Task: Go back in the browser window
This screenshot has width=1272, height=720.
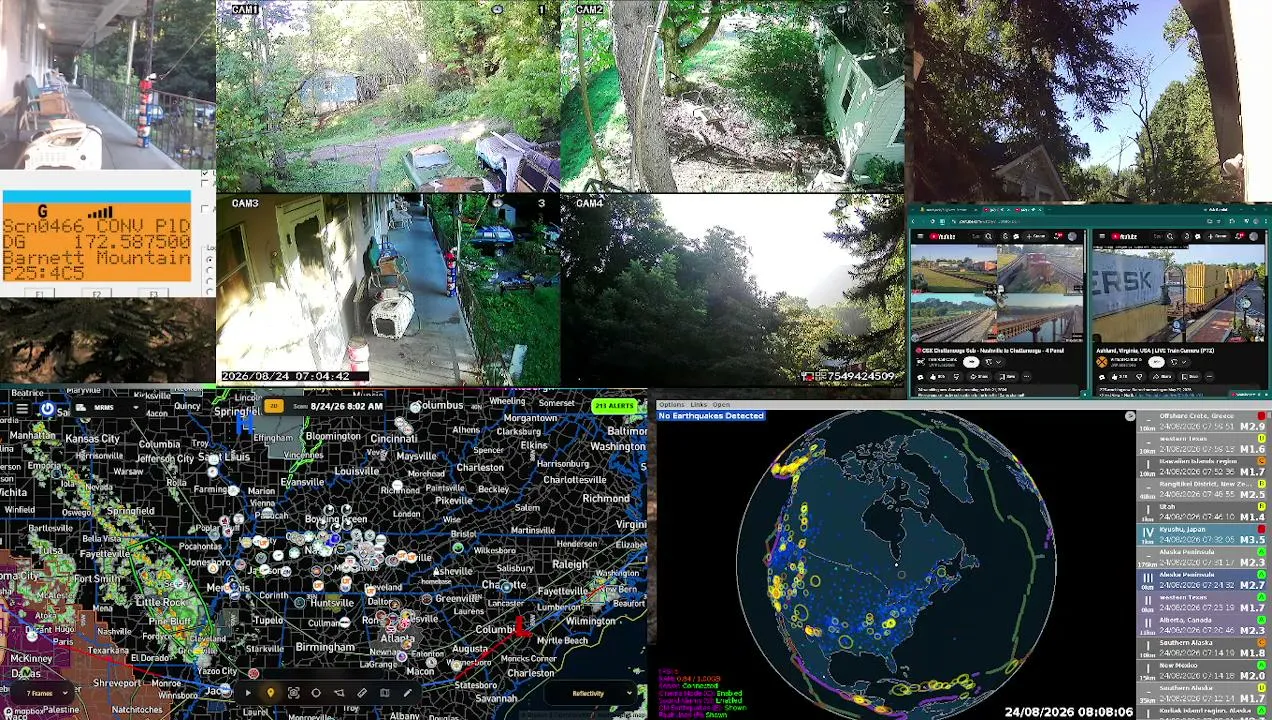Action: 914,221
